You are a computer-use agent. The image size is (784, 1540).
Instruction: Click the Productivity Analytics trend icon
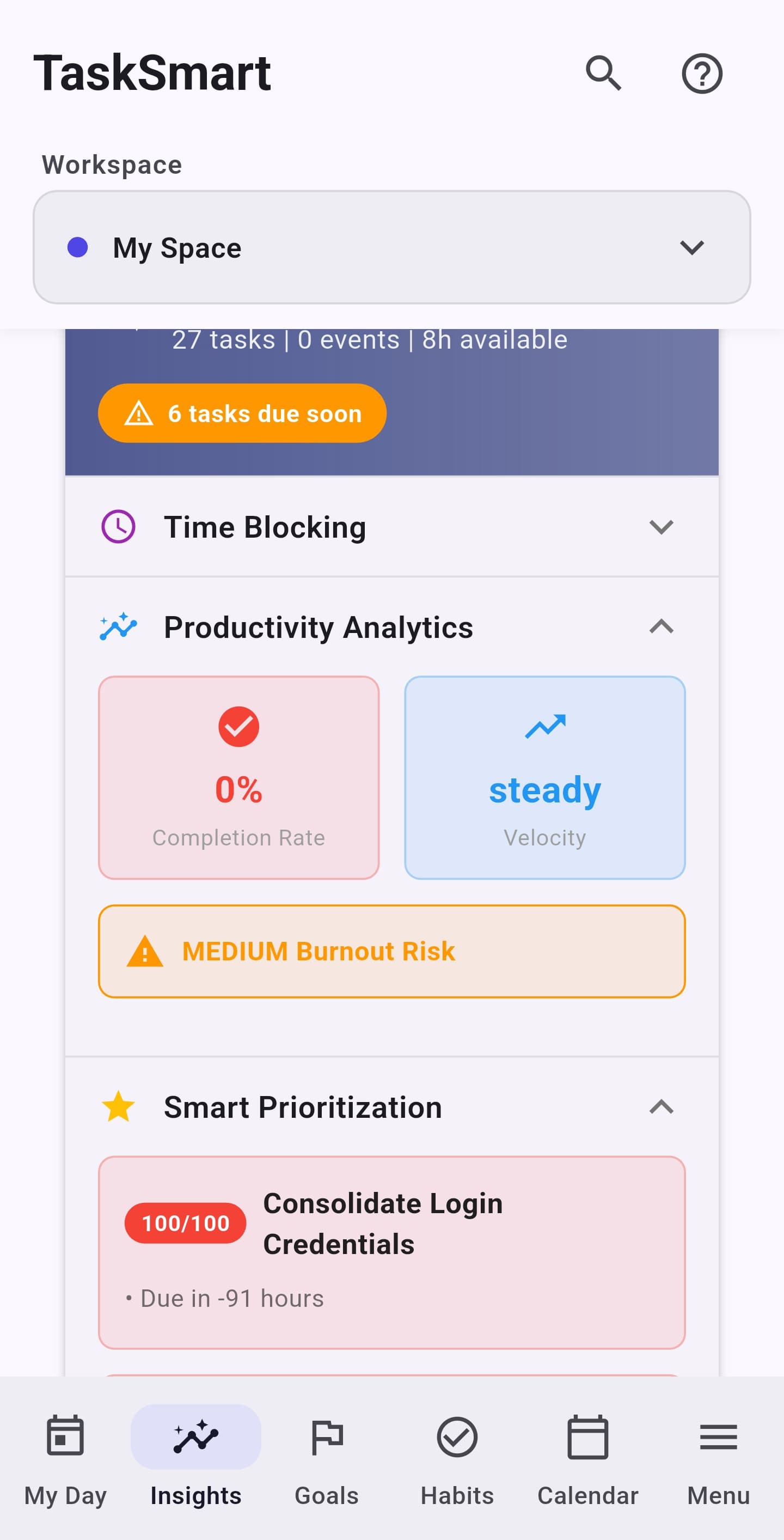click(x=118, y=627)
